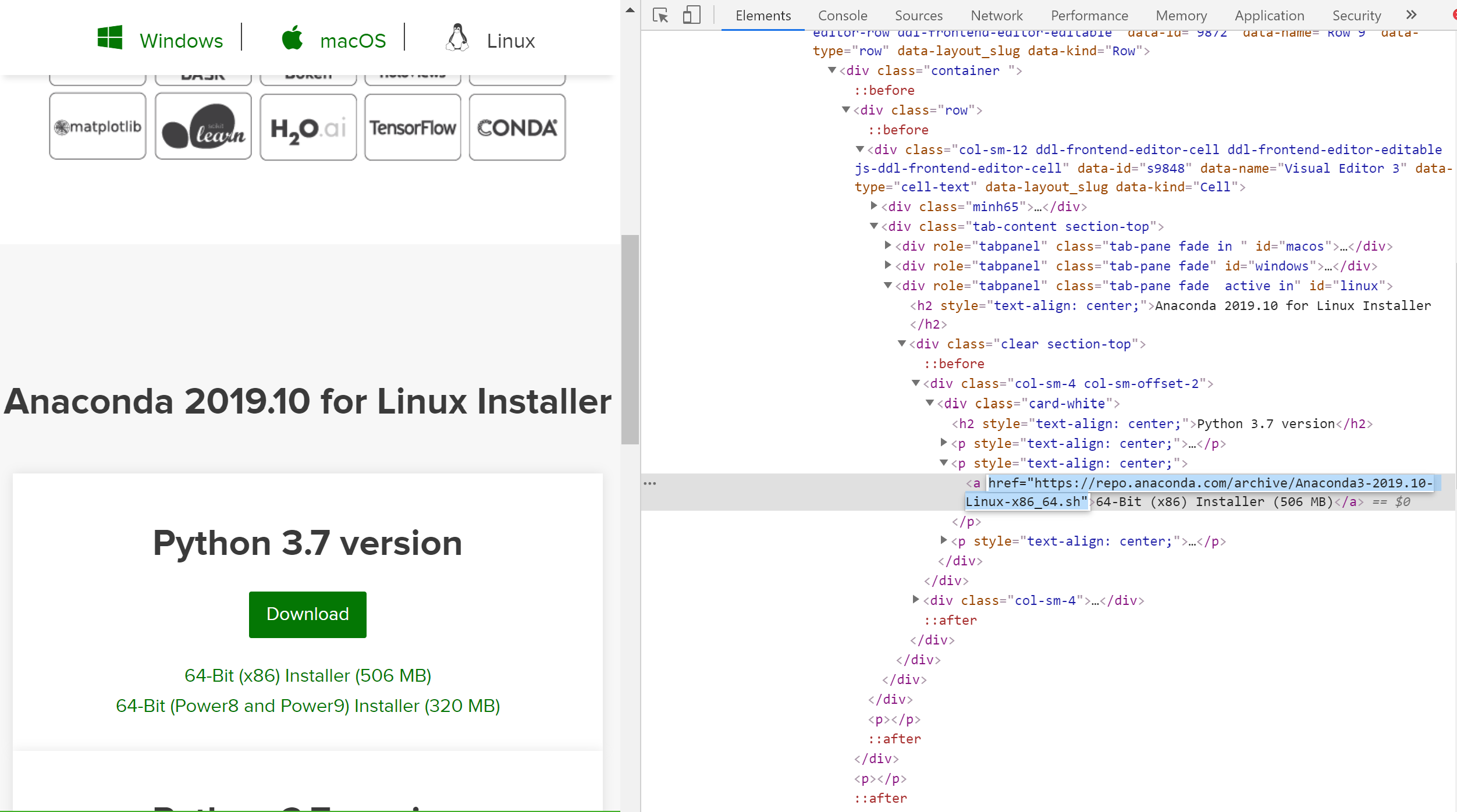Collapse the tab-content section-top node
Screen dimensions: 1457x812
point(874,226)
